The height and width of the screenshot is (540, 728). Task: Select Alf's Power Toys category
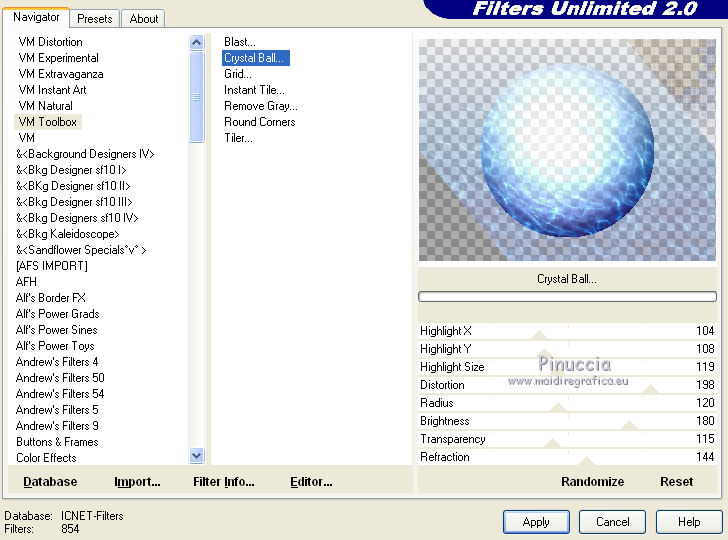pos(55,346)
